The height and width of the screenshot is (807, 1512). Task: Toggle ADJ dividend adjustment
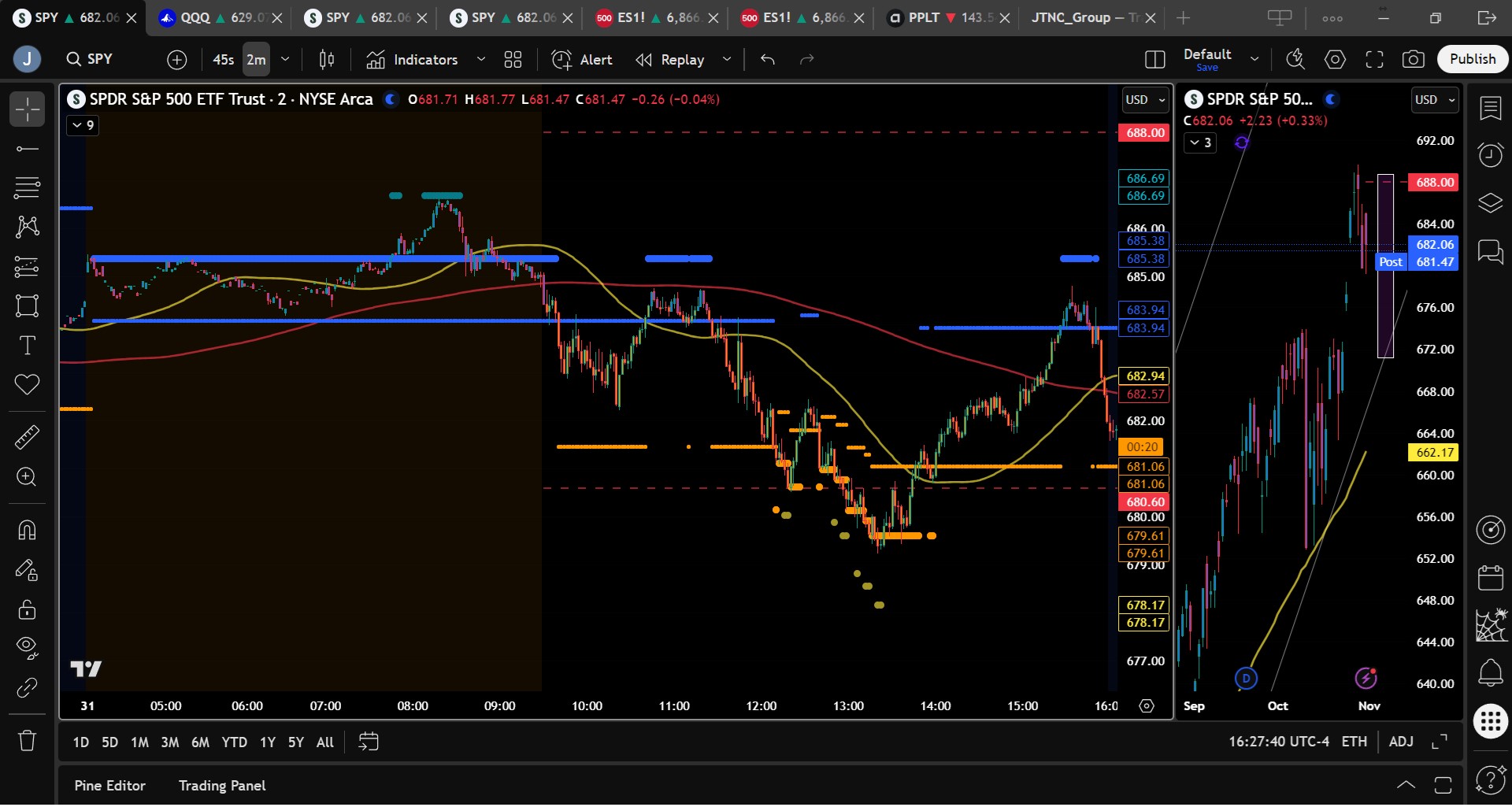1401,742
